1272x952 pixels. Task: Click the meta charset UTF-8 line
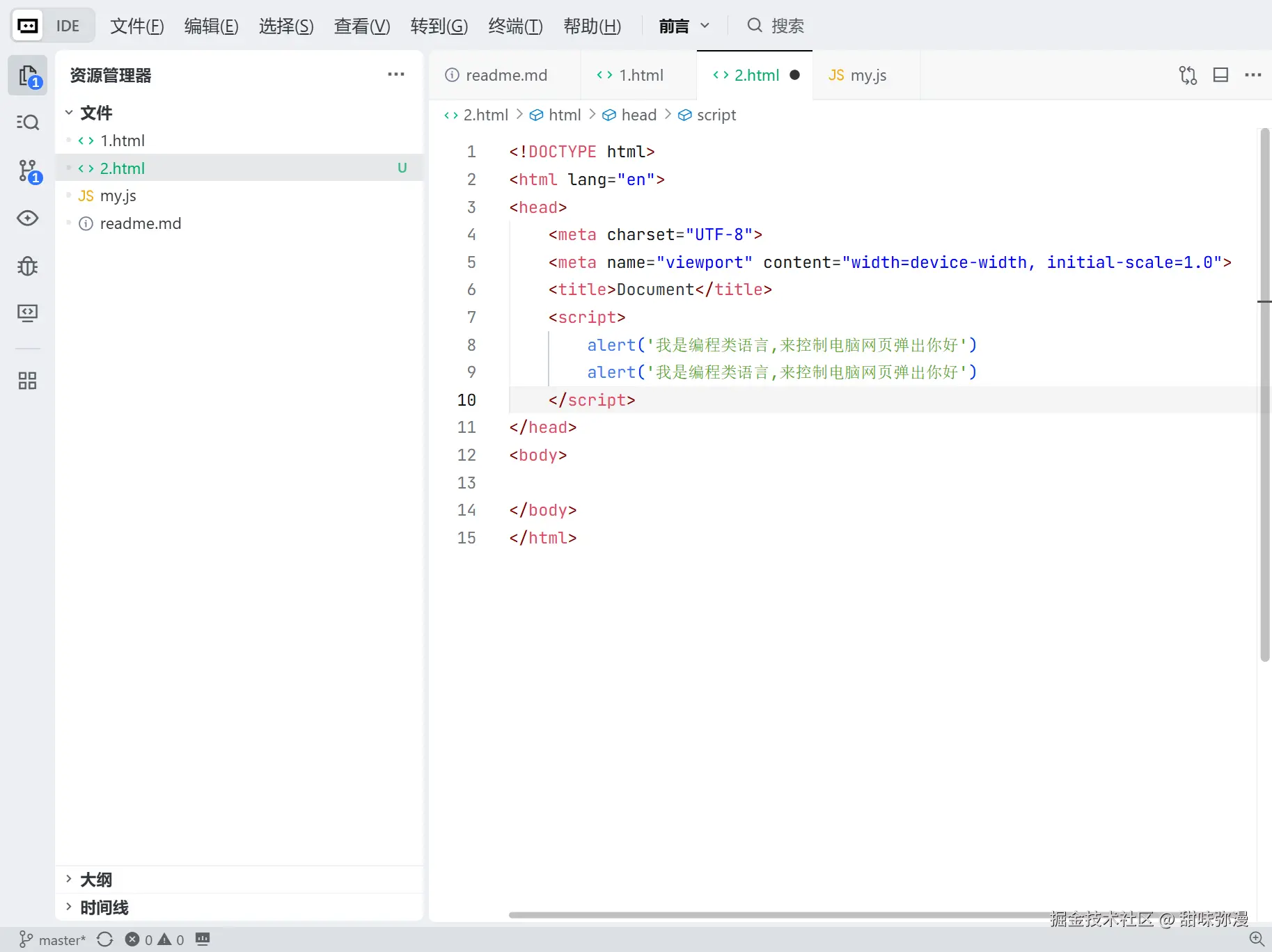point(655,235)
